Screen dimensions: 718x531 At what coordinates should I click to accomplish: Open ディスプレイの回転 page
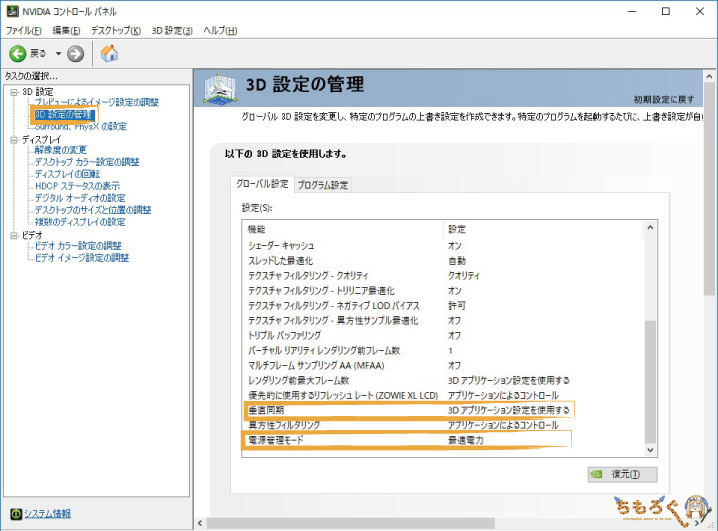[67, 173]
